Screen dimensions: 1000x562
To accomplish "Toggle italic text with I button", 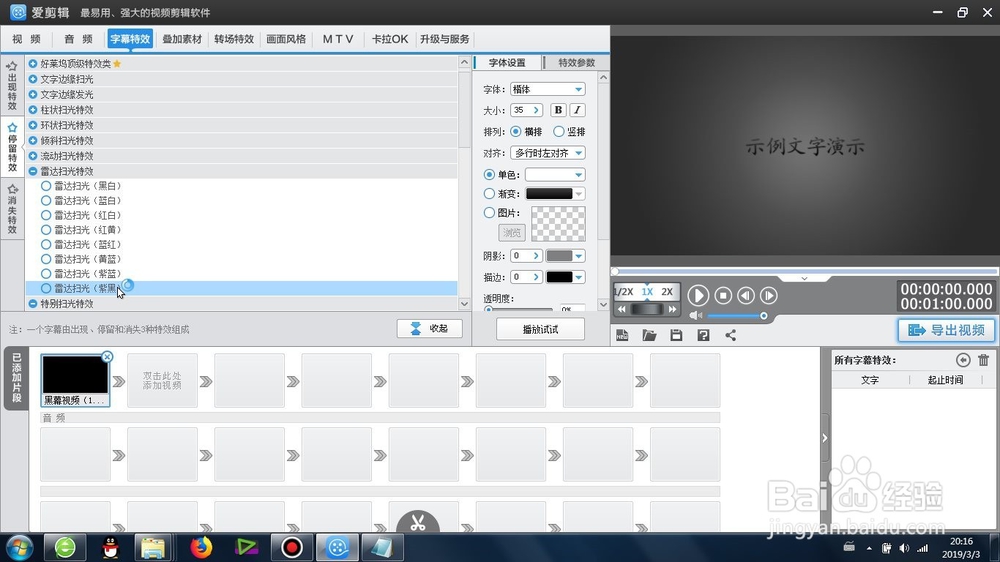I will tap(577, 110).
